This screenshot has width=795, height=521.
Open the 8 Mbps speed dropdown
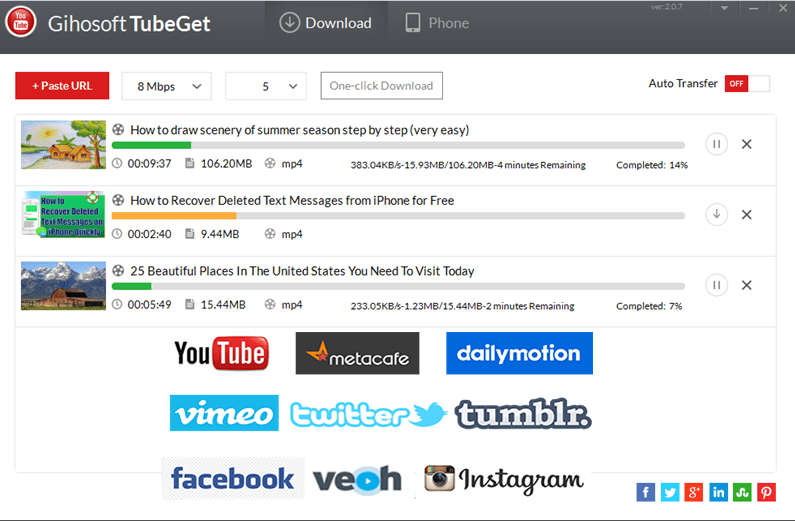click(x=166, y=86)
